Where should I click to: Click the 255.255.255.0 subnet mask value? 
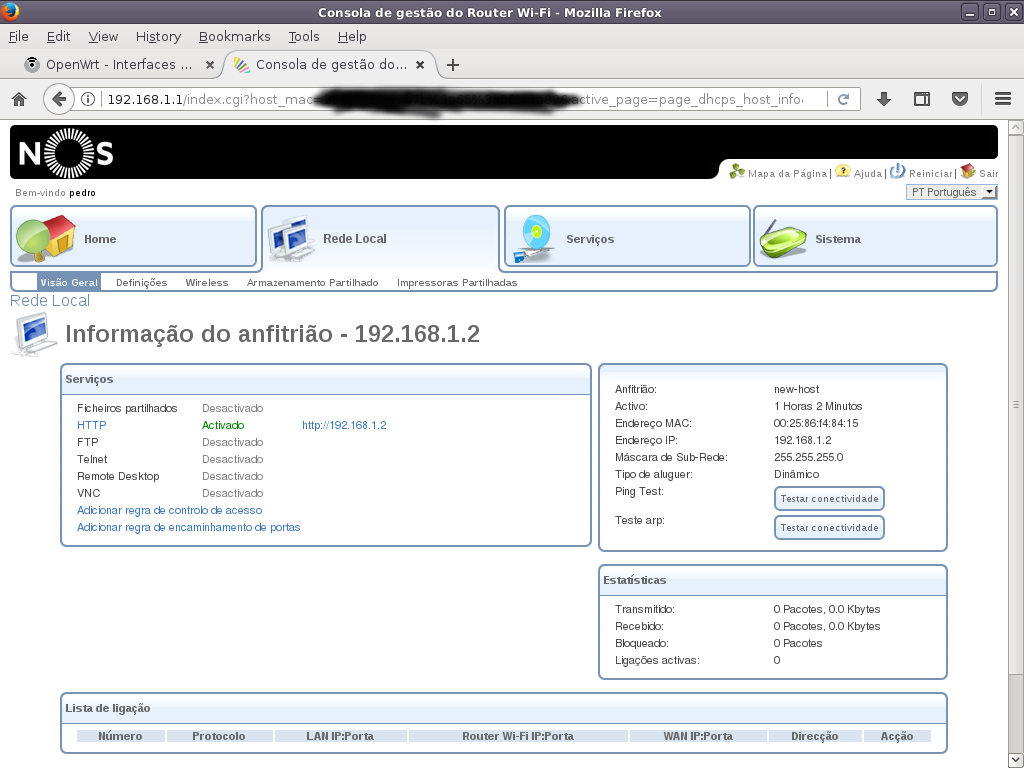pos(808,457)
